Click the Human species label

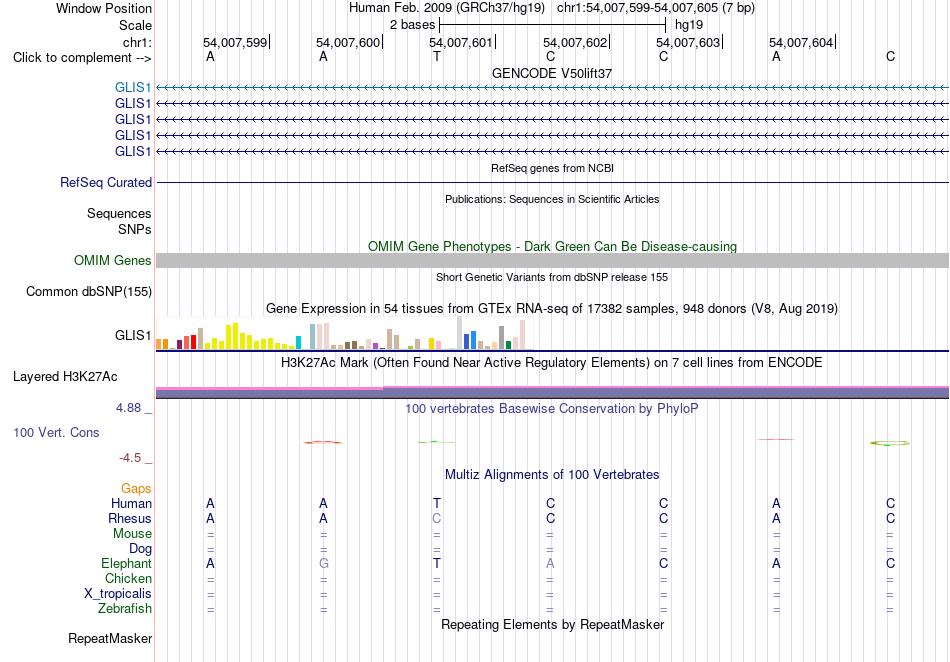131,503
